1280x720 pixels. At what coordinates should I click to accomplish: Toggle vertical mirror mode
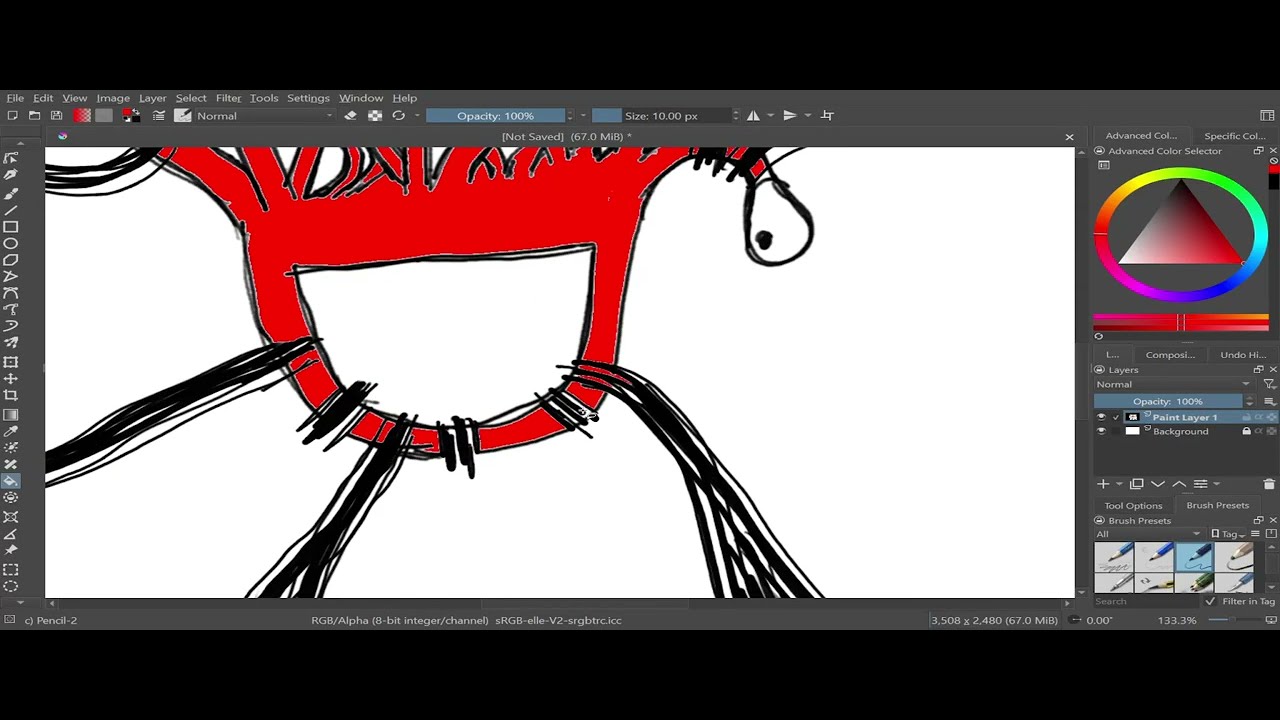click(790, 116)
